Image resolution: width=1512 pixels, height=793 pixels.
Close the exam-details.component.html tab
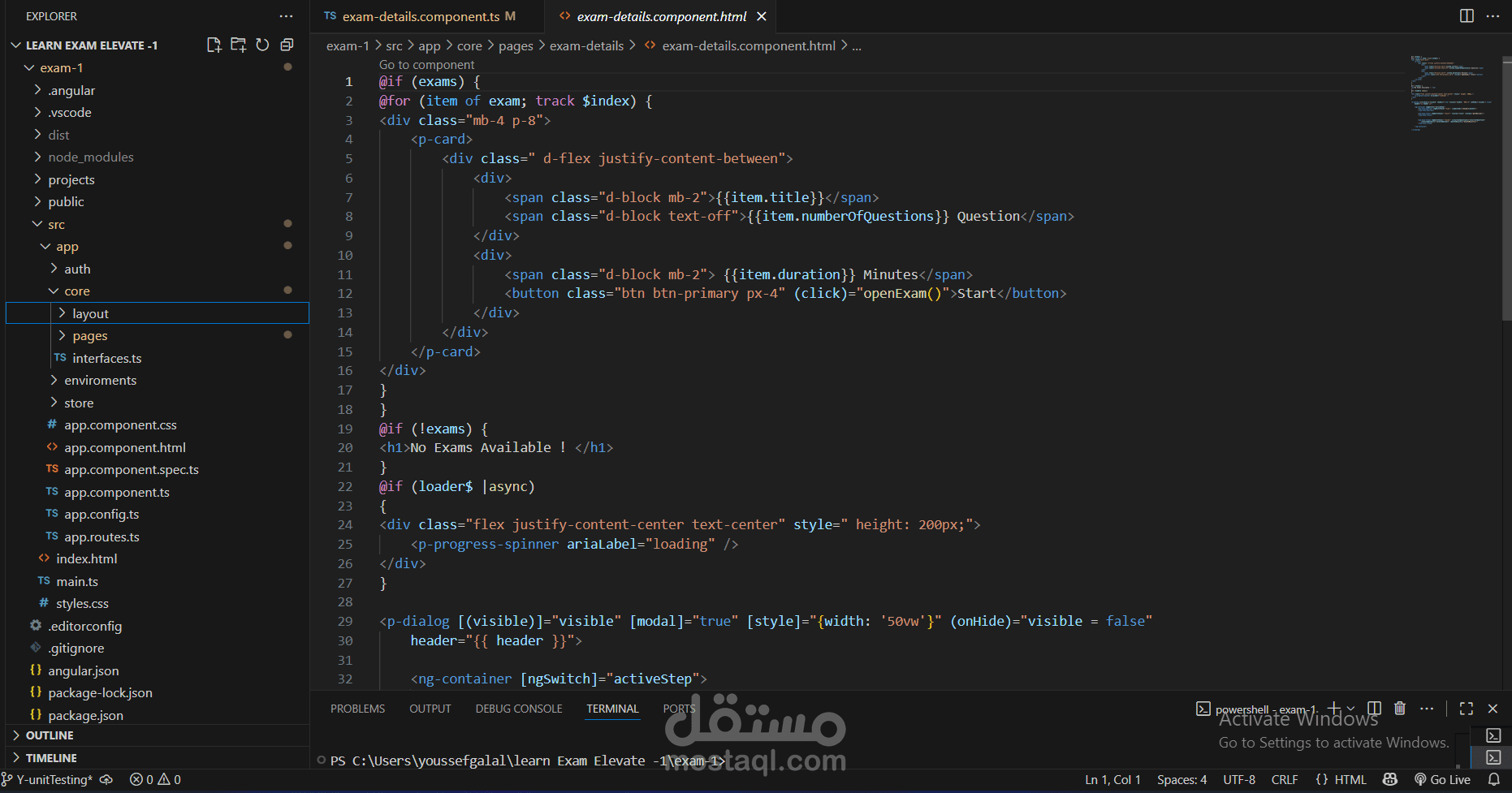click(762, 16)
